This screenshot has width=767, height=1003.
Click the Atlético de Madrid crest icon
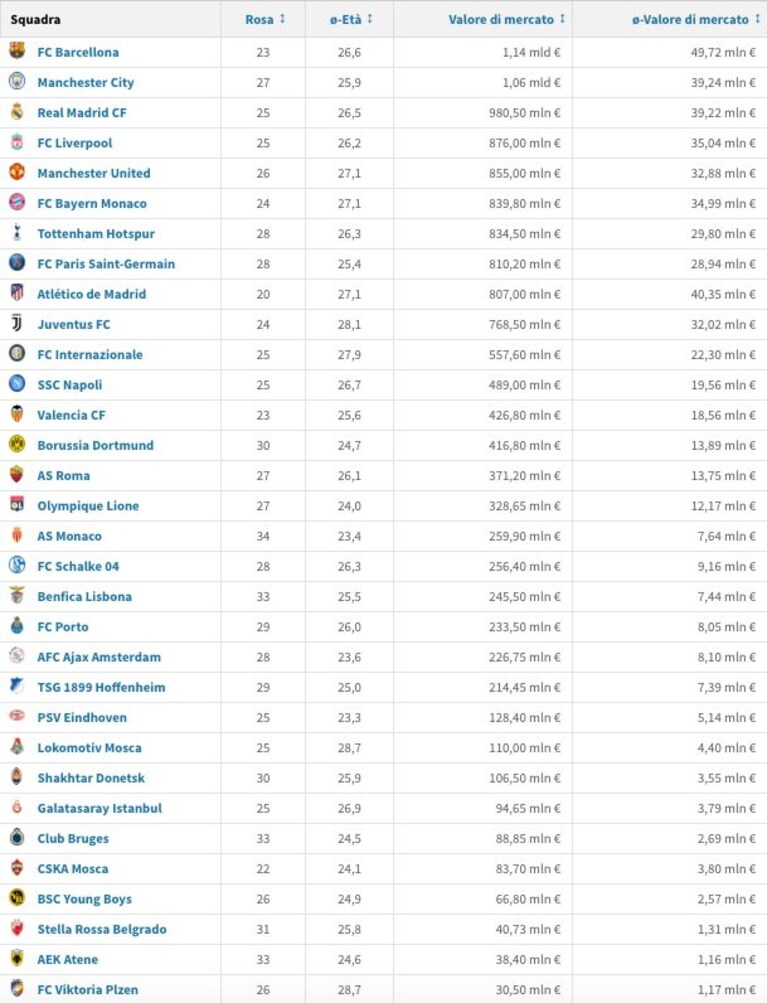(x=17, y=293)
